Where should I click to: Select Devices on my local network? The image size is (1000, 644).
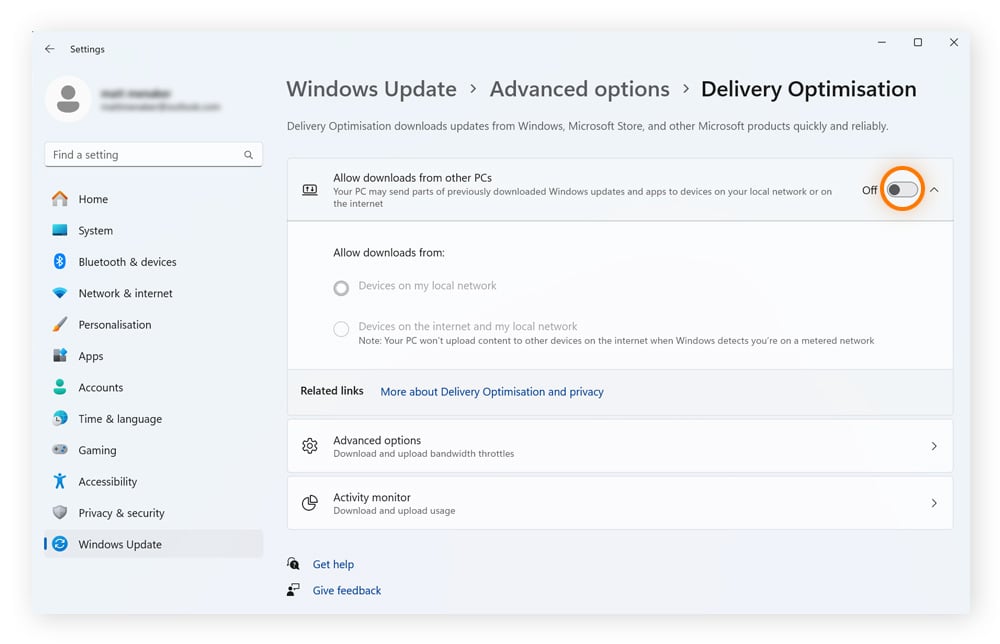click(x=341, y=288)
